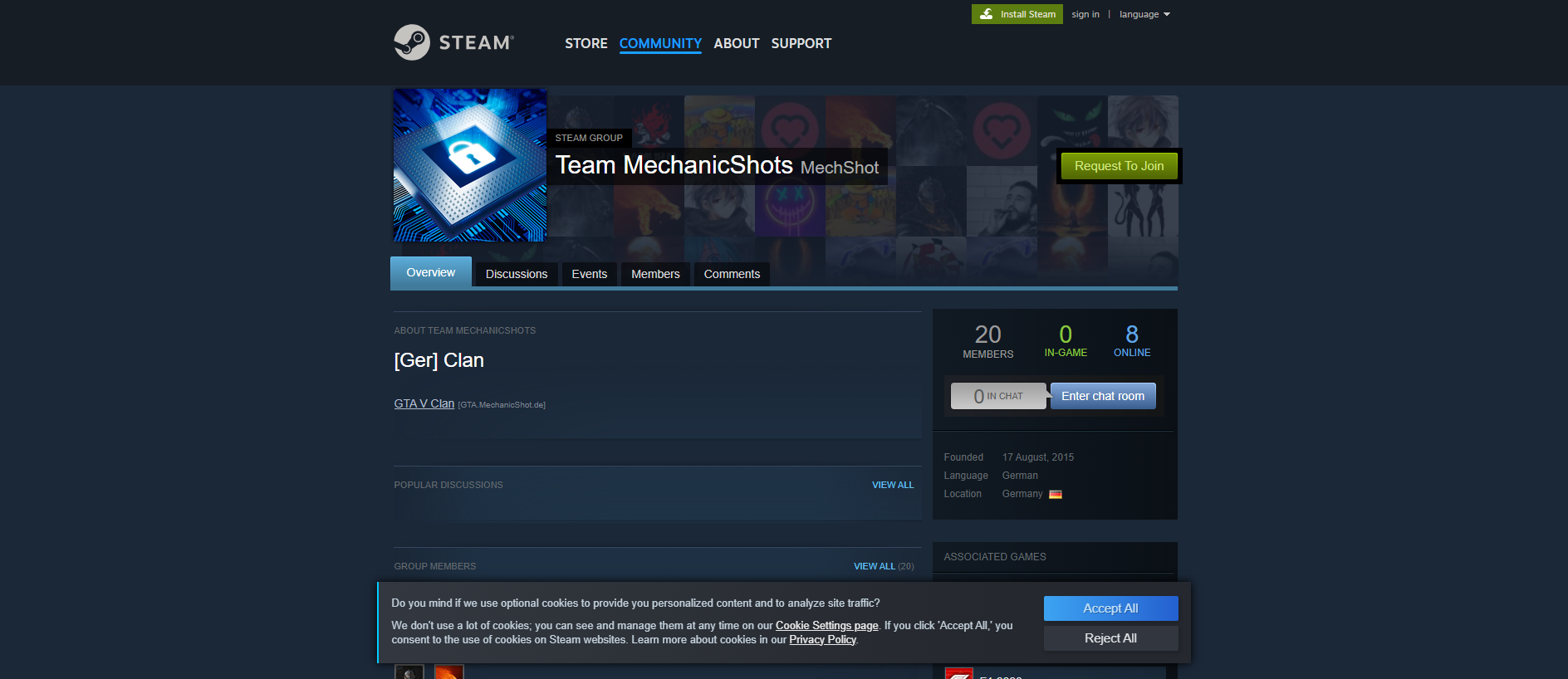Open the Privacy Policy link
The height and width of the screenshot is (679, 1568).
tap(822, 639)
